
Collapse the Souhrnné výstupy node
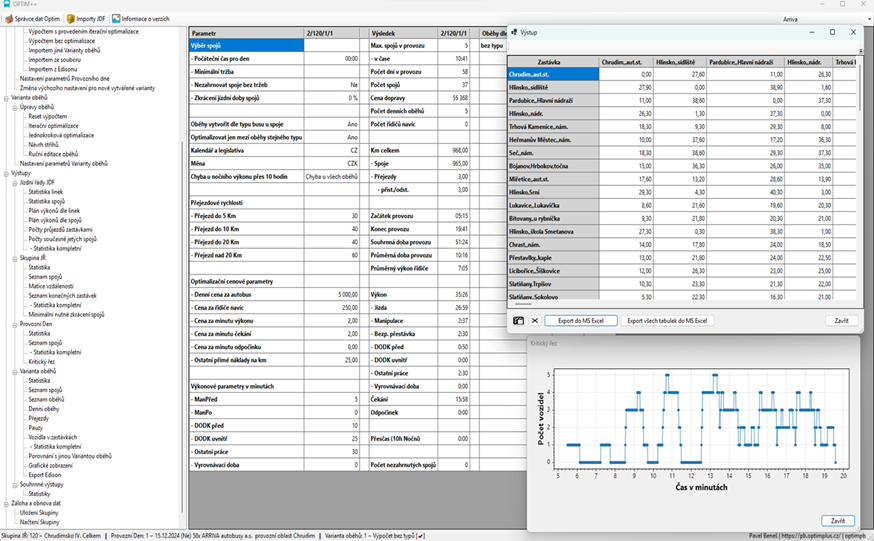pyautogui.click(x=14, y=484)
